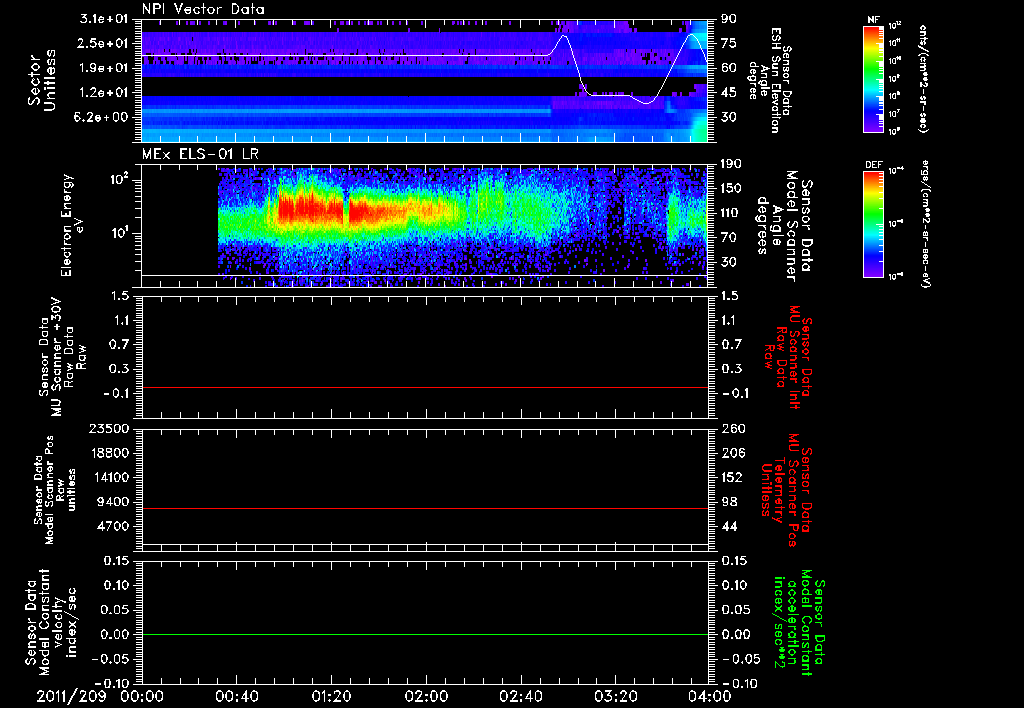This screenshot has width=1024, height=708.
Task: Click the white sun elevation curve peak
Action: 564,35
